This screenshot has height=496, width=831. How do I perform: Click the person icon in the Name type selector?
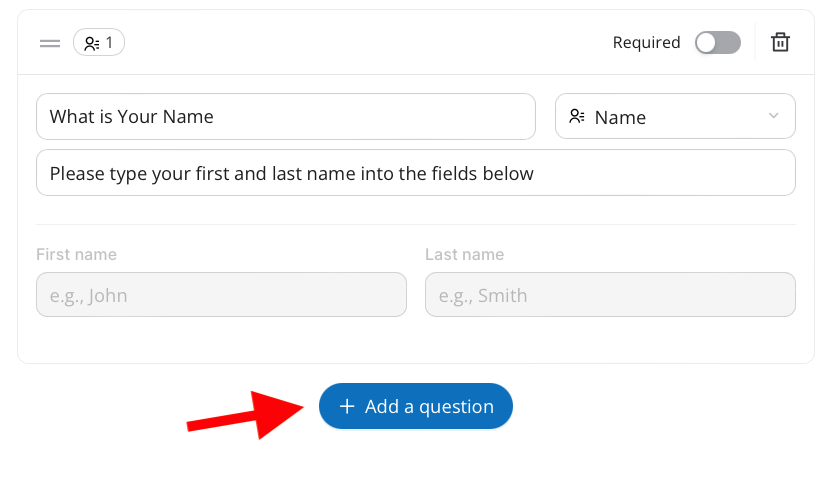pyautogui.click(x=577, y=116)
